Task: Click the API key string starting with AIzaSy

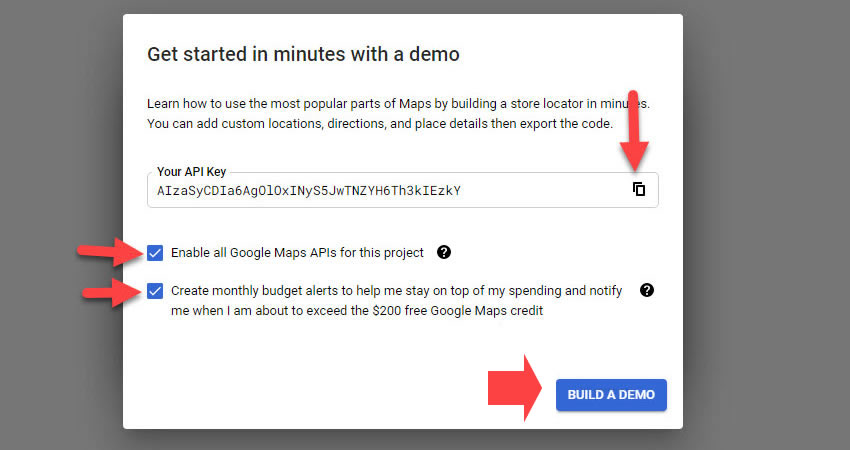Action: pos(308,190)
